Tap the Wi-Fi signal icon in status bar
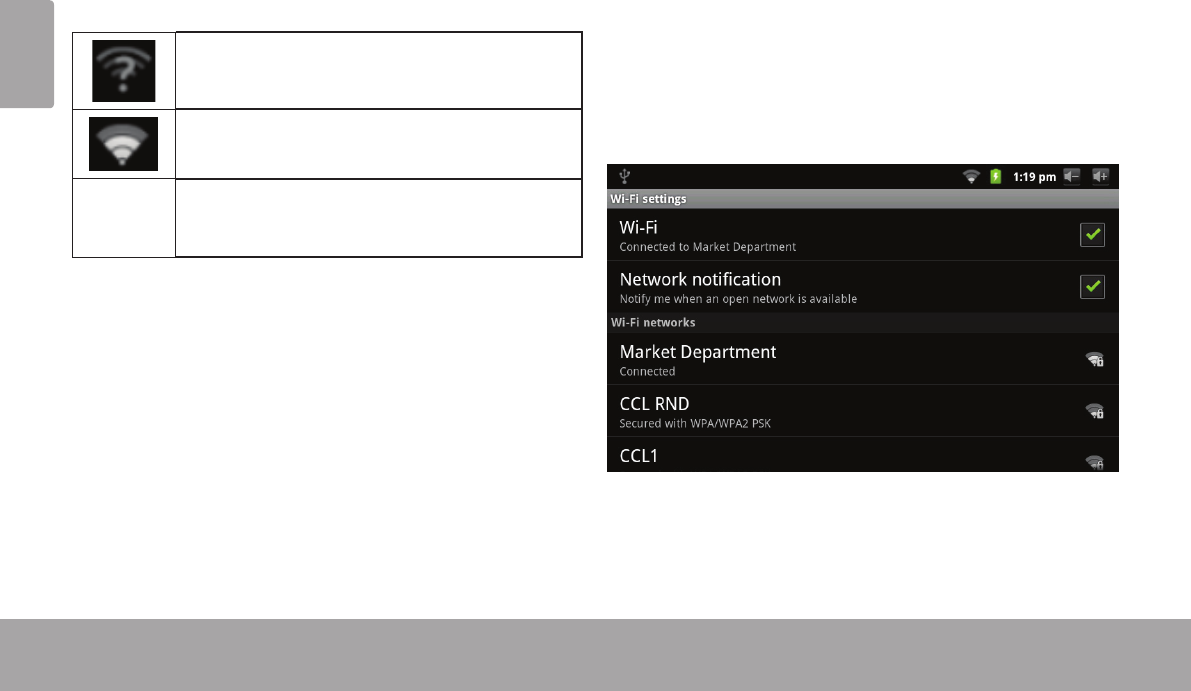Image resolution: width=1191 pixels, height=691 pixels. pos(971,177)
